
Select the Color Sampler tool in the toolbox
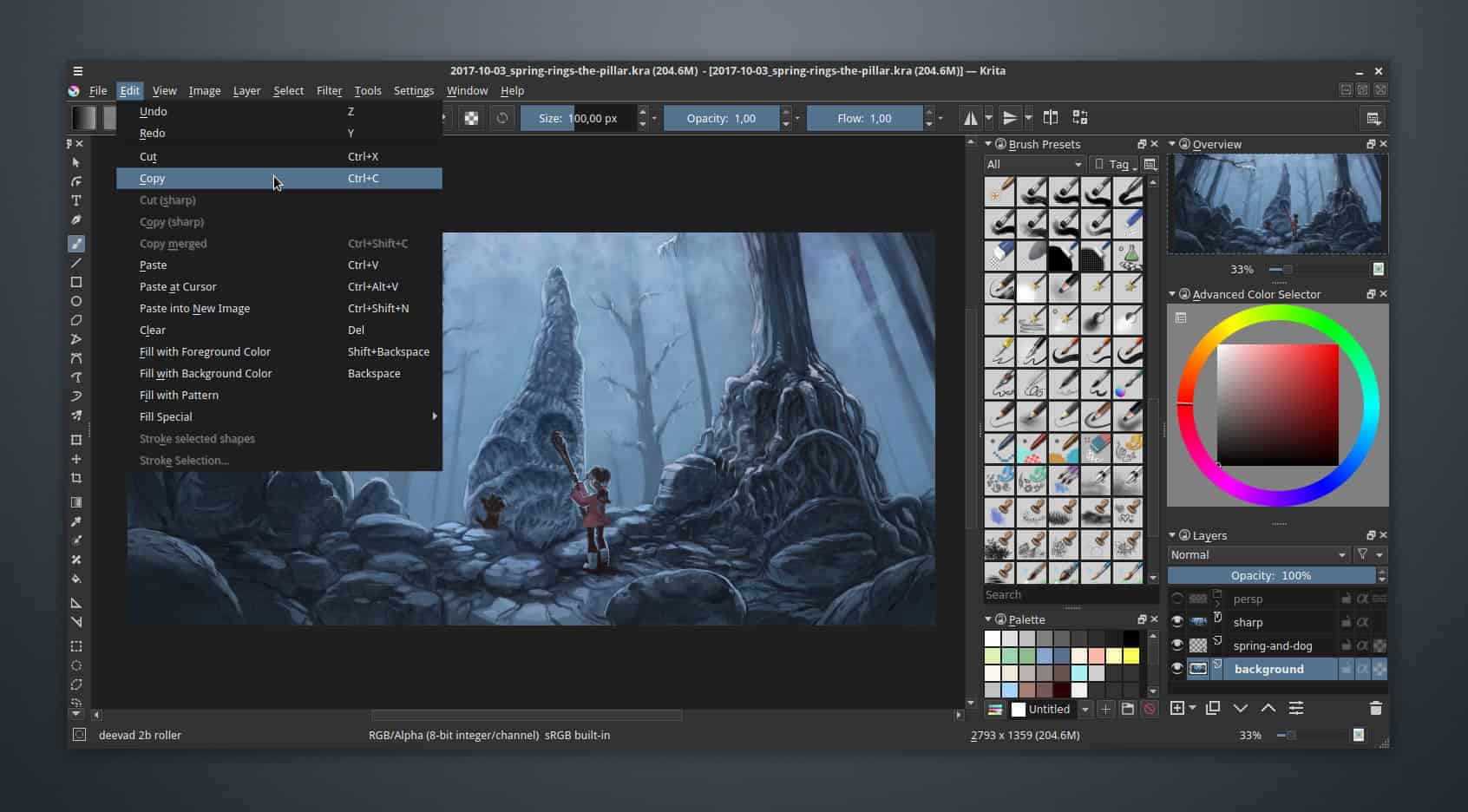76,521
